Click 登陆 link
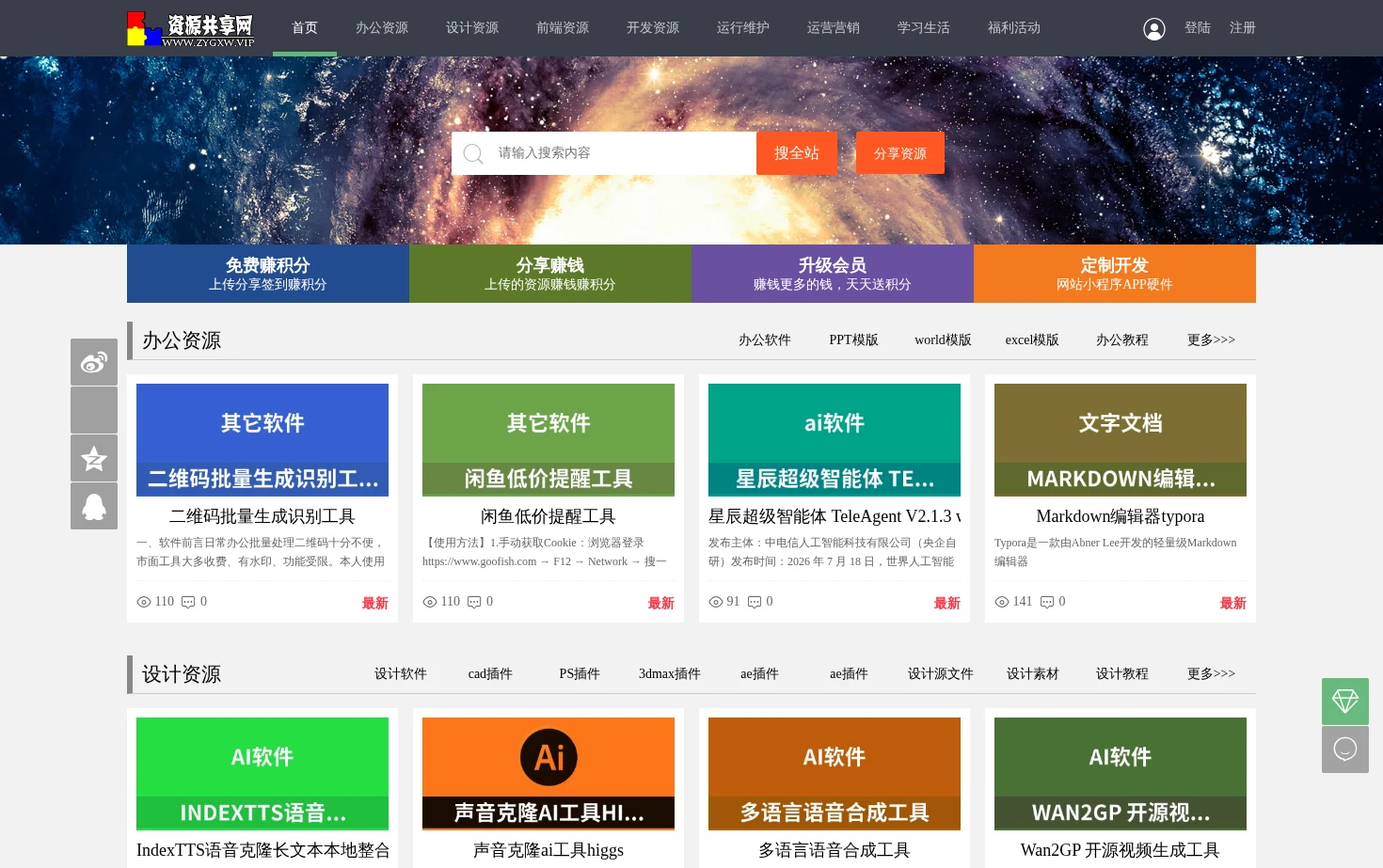 click(x=1198, y=28)
